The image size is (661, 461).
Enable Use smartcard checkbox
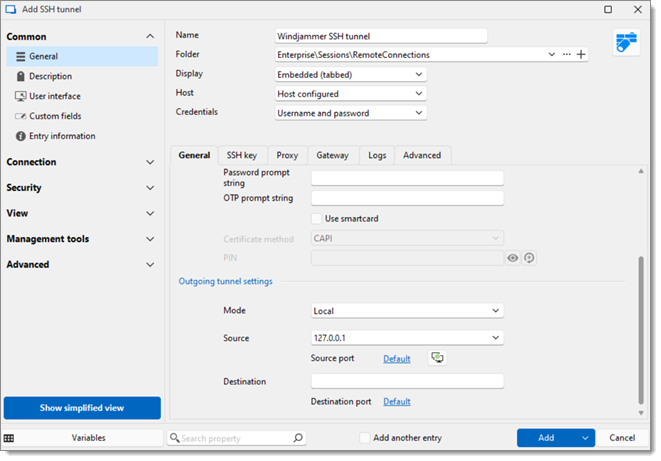pyautogui.click(x=316, y=219)
